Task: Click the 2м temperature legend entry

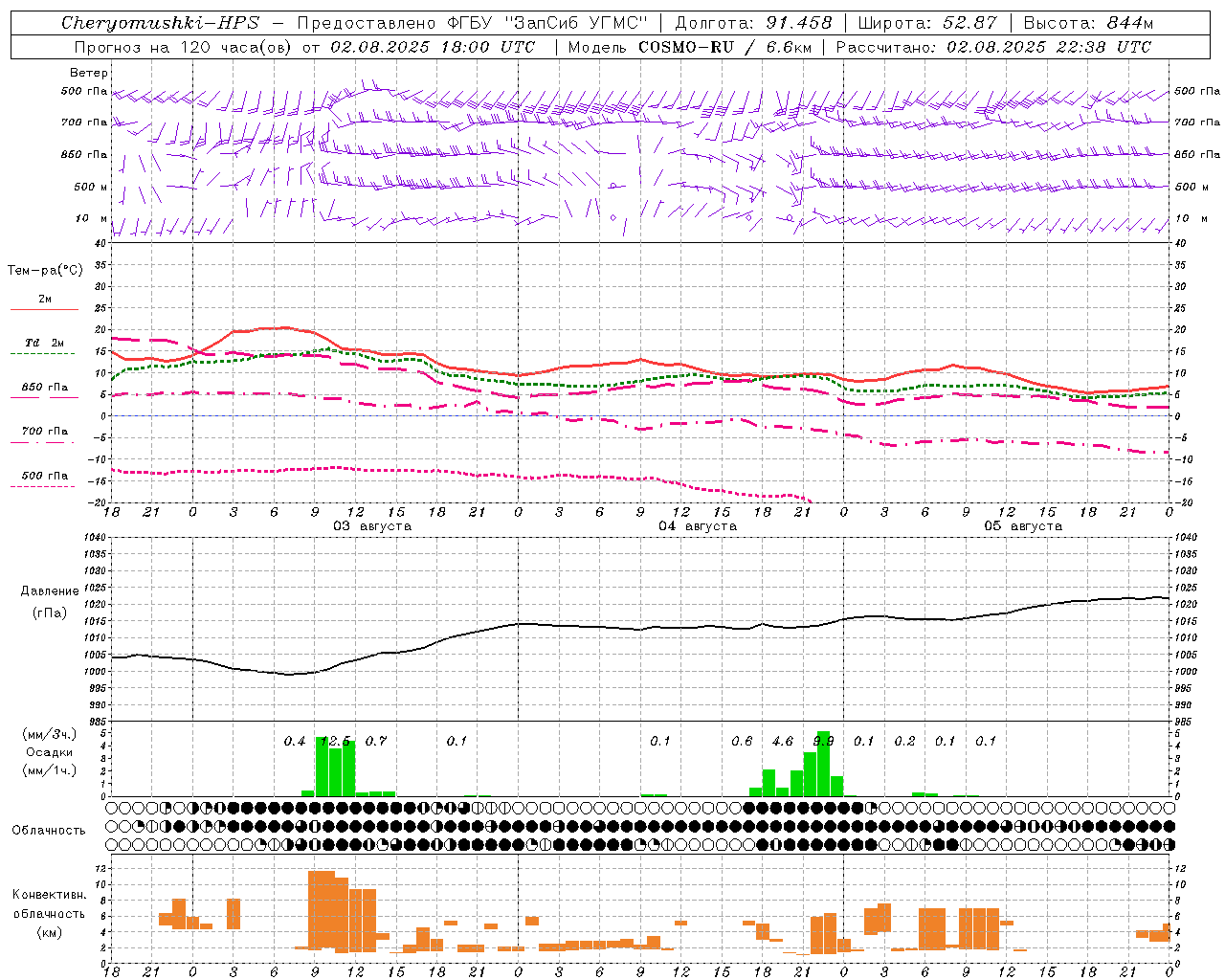Action: (x=45, y=300)
